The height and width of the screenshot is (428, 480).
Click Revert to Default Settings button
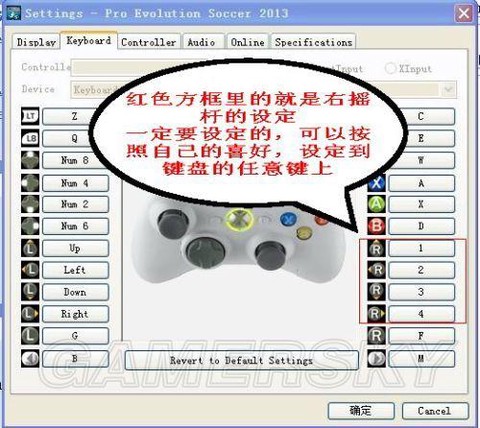(242, 360)
